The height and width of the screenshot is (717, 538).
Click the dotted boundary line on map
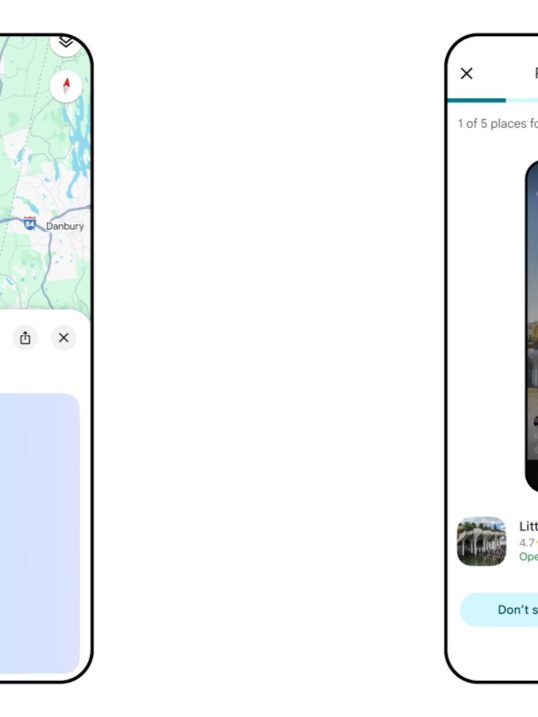coord(26,151)
